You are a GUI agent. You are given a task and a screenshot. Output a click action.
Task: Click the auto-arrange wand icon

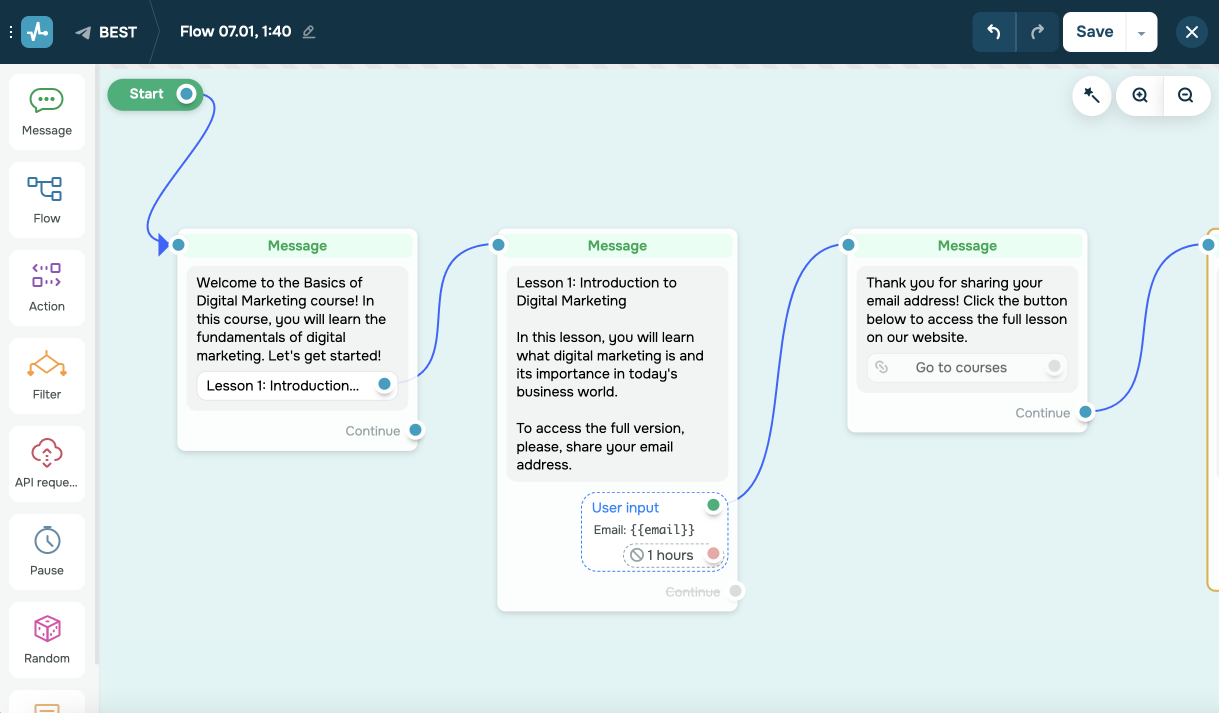tap(1091, 95)
